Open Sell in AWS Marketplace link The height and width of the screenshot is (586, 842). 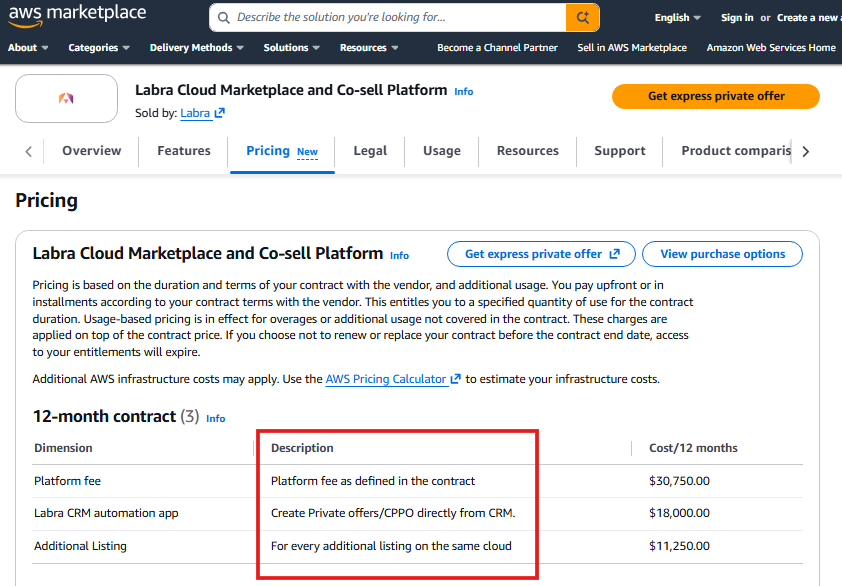pos(632,48)
